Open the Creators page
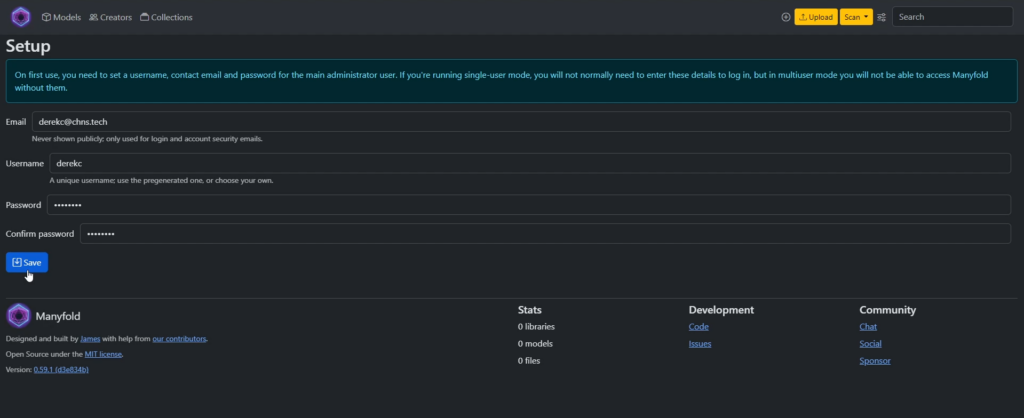 (x=110, y=17)
